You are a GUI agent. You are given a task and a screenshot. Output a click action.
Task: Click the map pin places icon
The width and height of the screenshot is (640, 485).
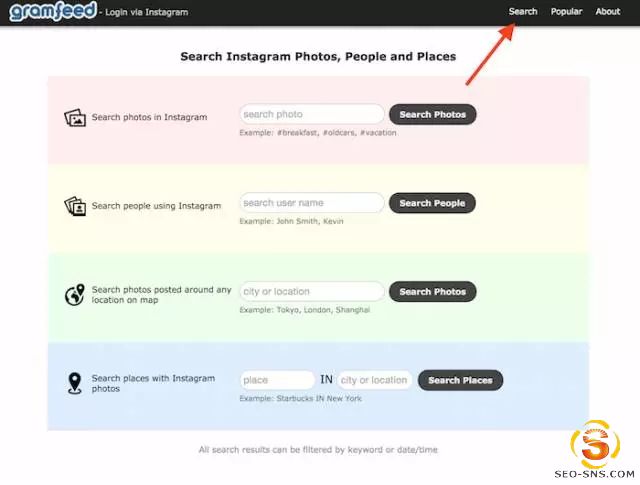point(74,383)
